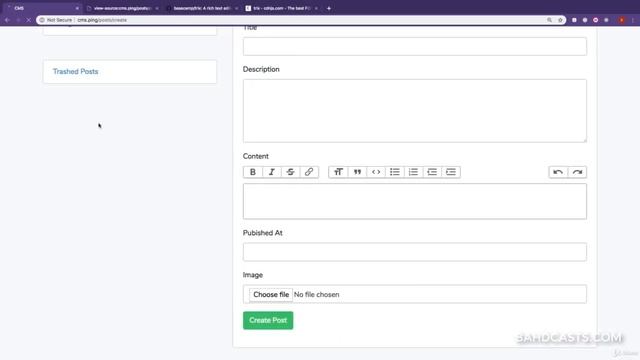Stop loading the page

click(x=29, y=20)
